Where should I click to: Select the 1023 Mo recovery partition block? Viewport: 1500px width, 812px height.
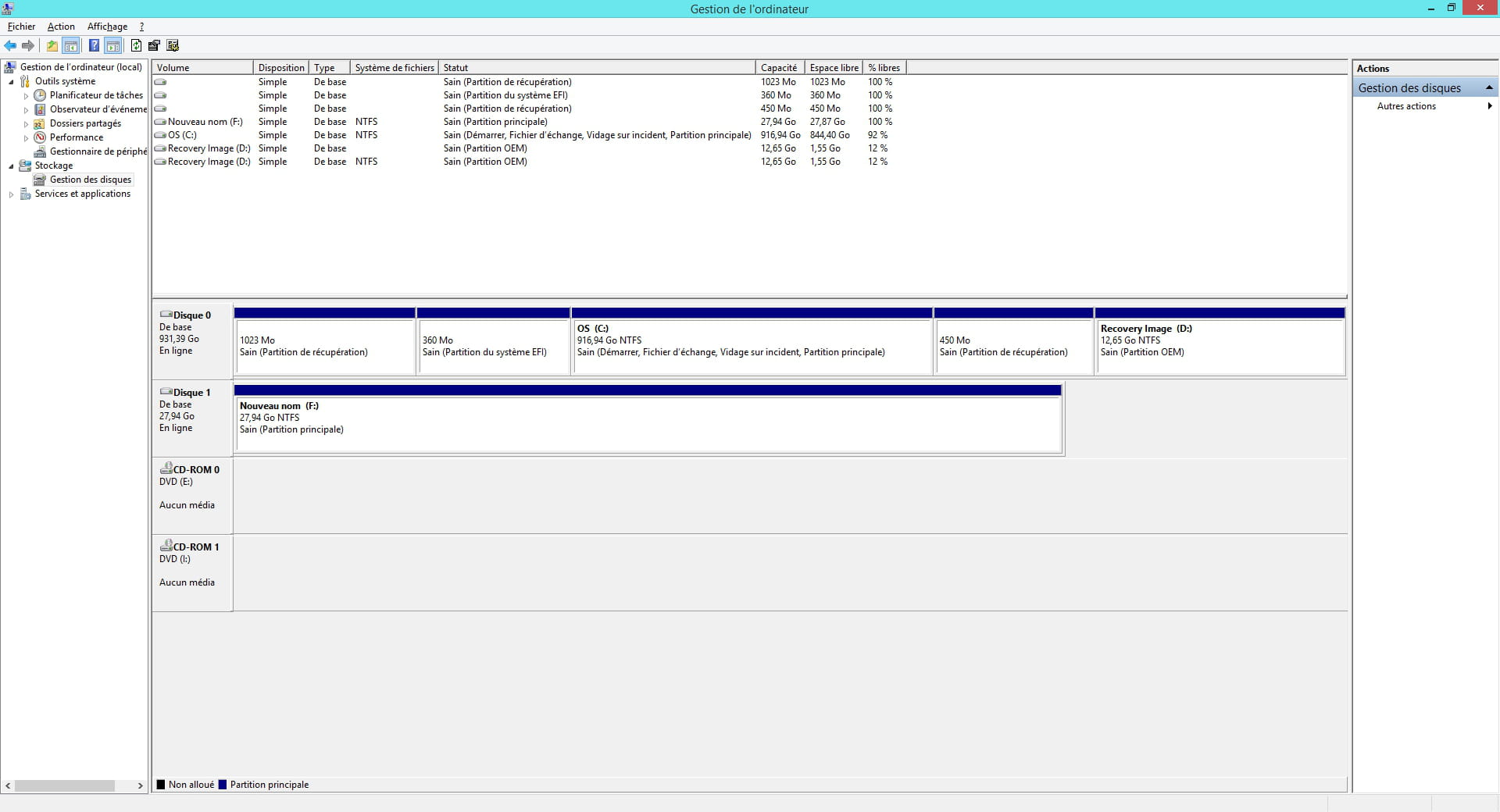coord(324,341)
